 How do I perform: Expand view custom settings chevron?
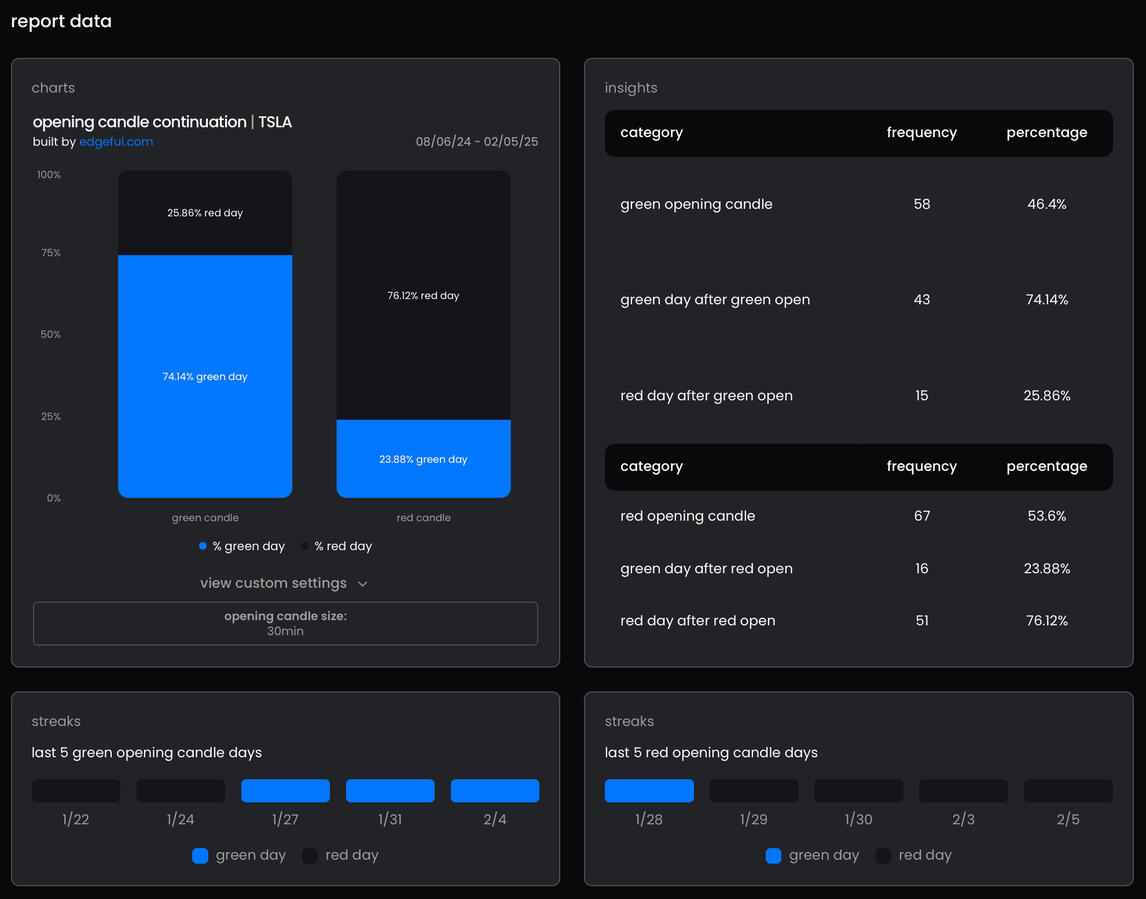(x=363, y=584)
